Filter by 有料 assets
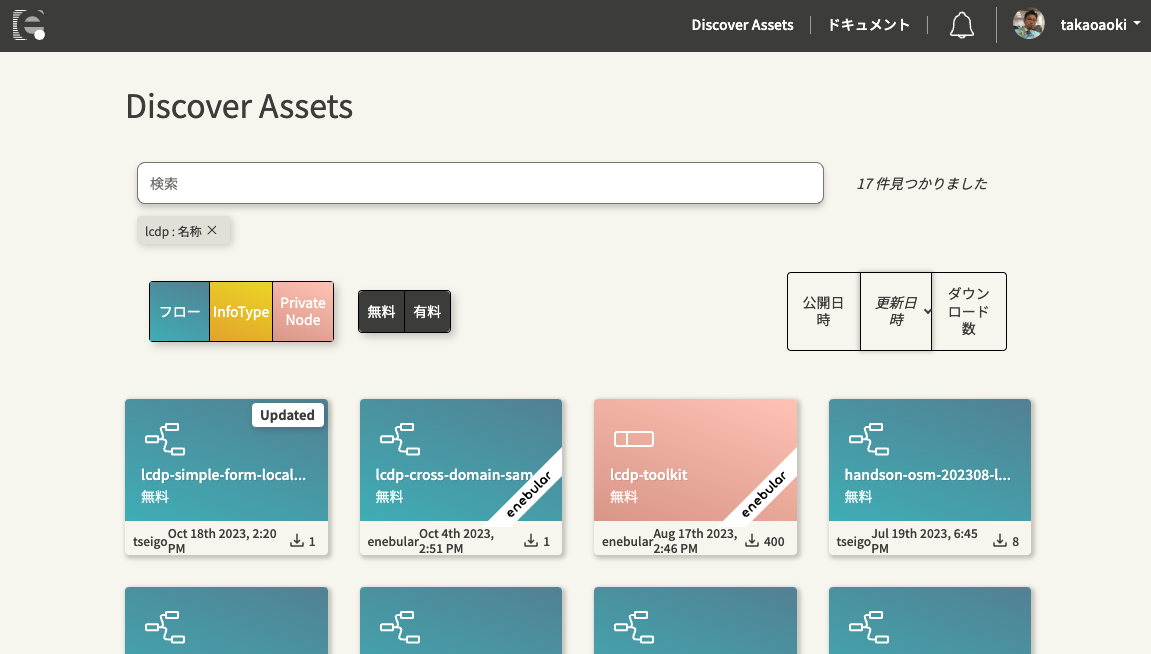The image size is (1151, 654). [427, 312]
